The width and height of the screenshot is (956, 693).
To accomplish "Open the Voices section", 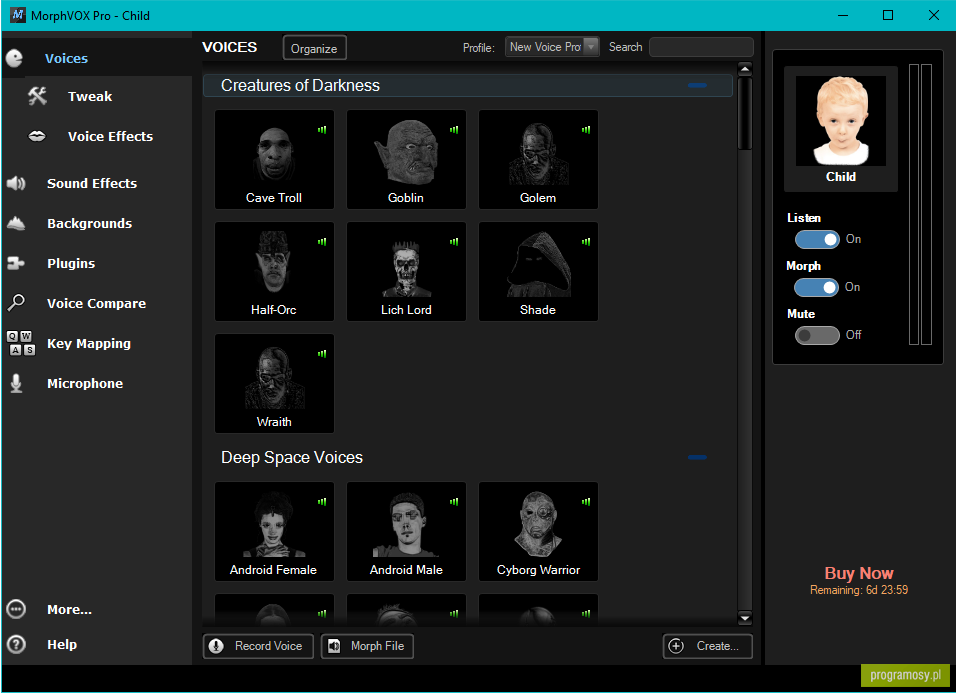I will (x=66, y=59).
